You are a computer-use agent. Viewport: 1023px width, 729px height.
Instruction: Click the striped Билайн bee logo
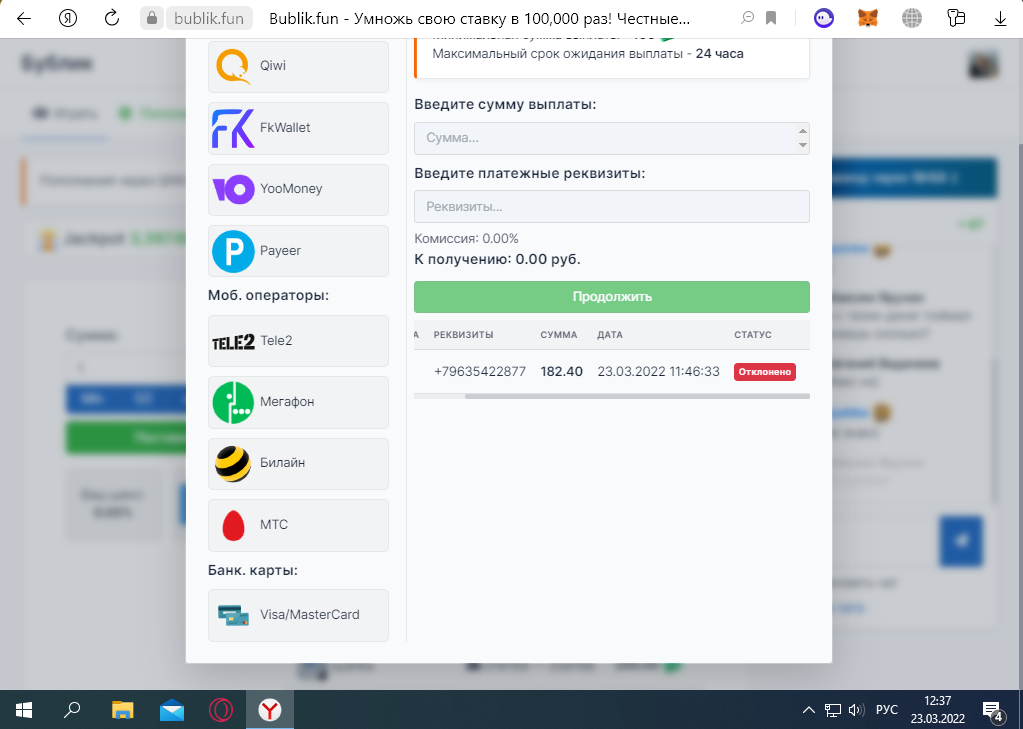point(233,464)
